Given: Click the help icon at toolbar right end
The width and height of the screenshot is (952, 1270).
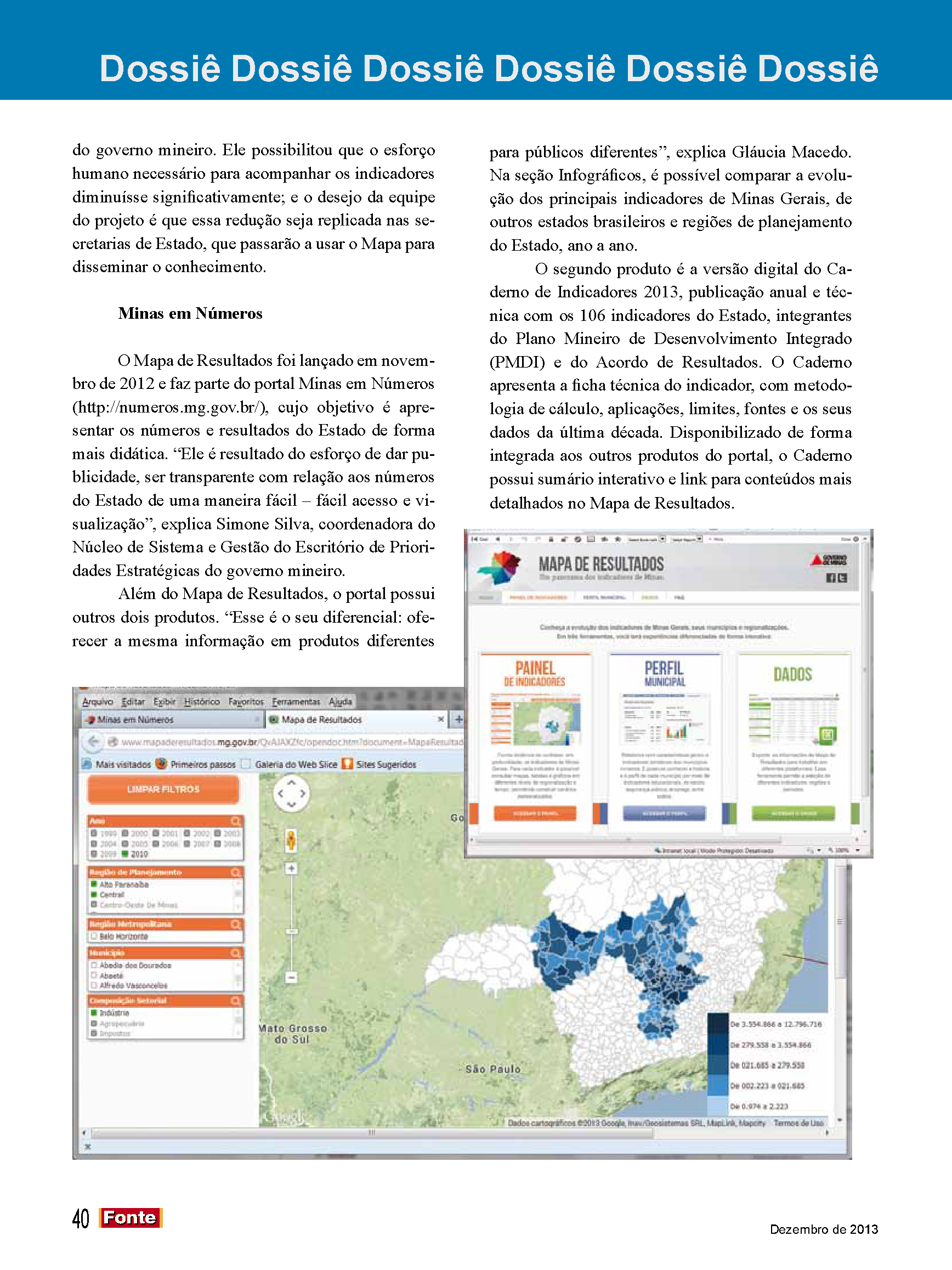Looking at the screenshot, I should tap(855, 539).
